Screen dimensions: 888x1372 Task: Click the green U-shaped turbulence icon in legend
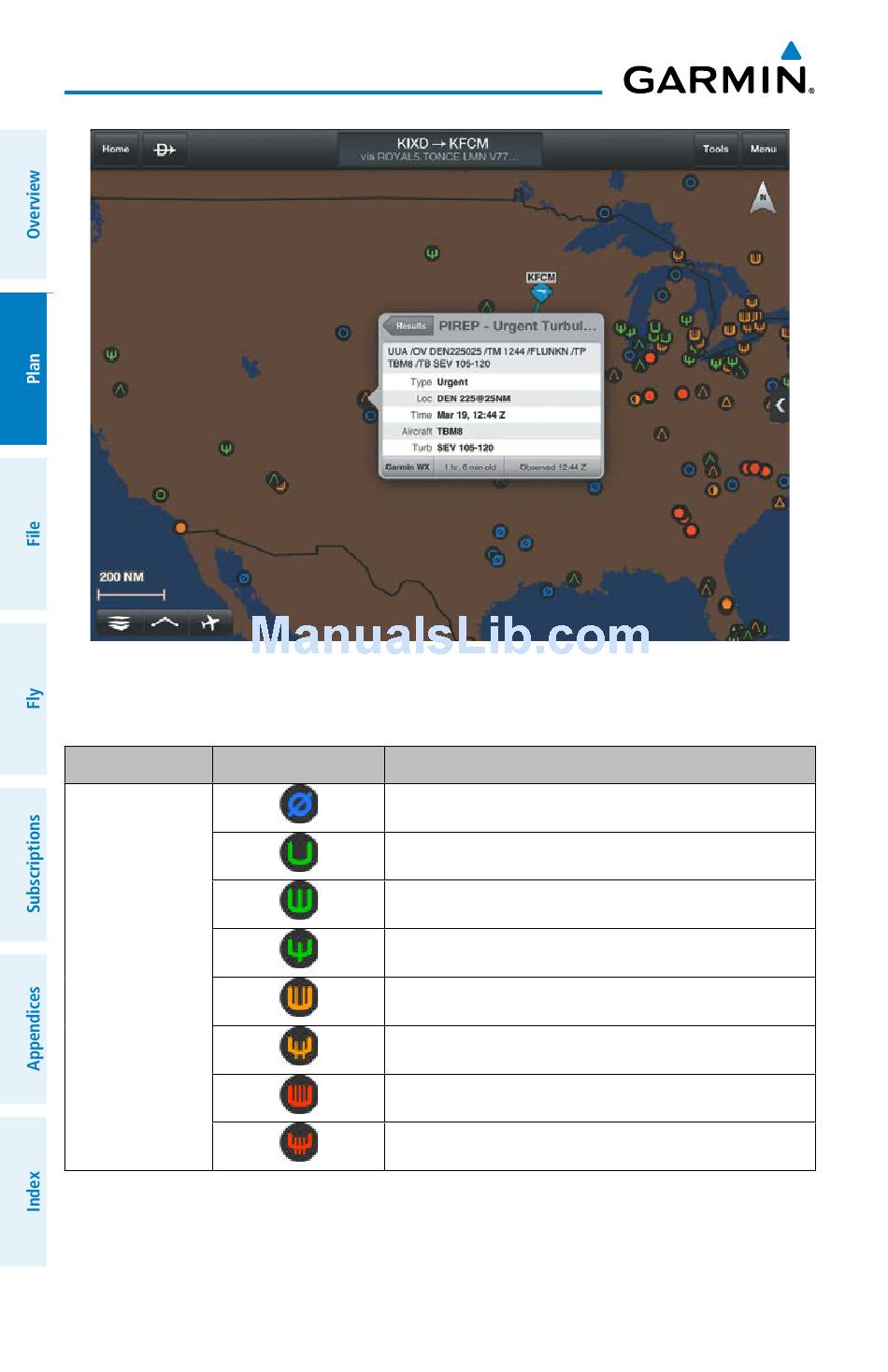click(x=299, y=853)
